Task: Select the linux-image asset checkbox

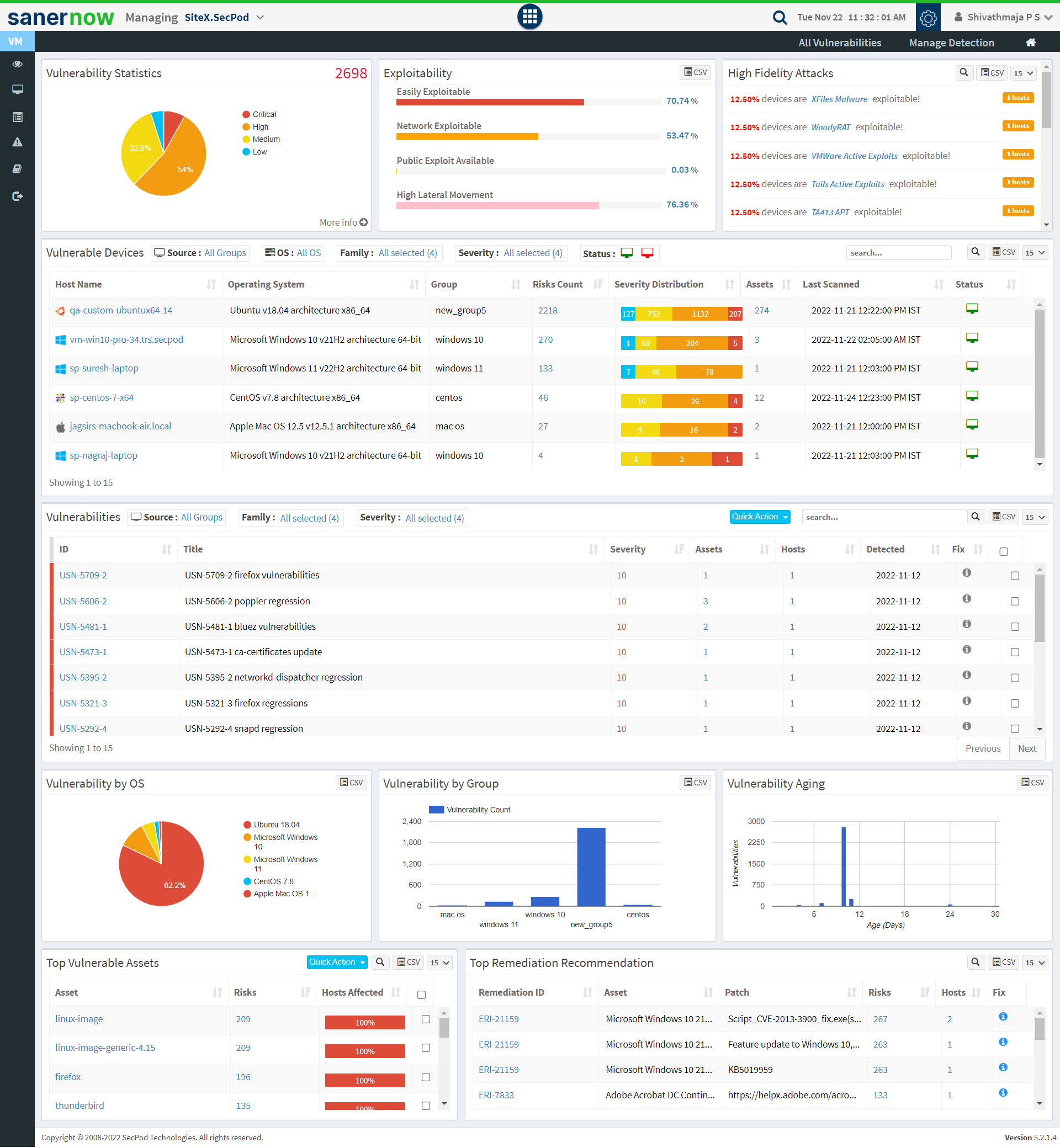Action: tap(426, 1019)
